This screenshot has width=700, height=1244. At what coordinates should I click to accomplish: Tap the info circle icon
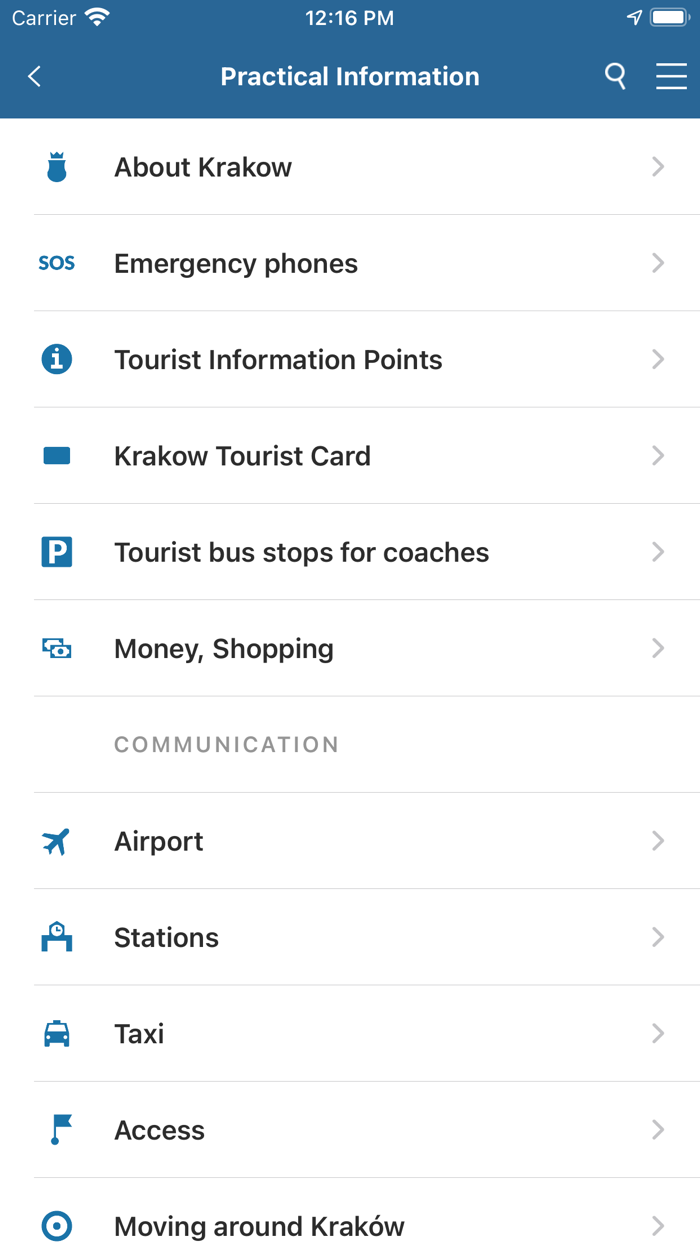(57, 360)
